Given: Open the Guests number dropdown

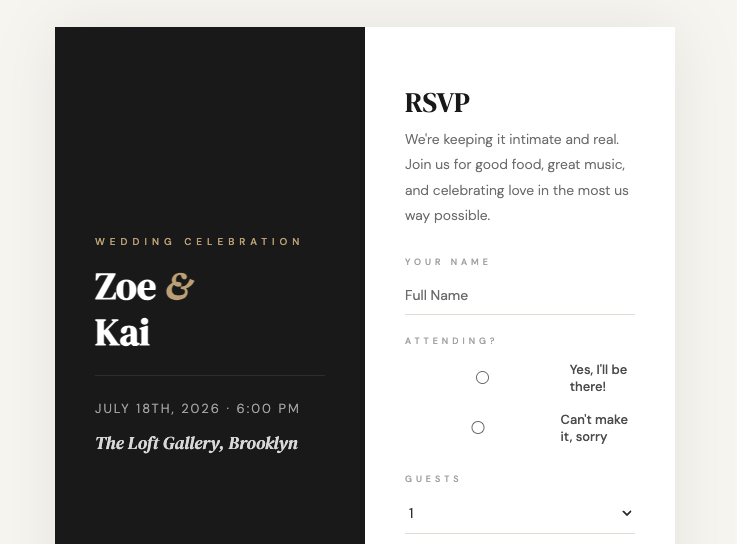Looking at the screenshot, I should point(519,514).
